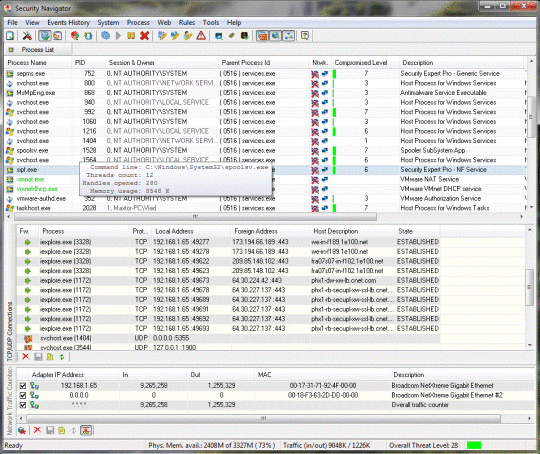The height and width of the screenshot is (454, 540).
Task: Toggle the network traffic panel view button
Action: coord(288,35)
